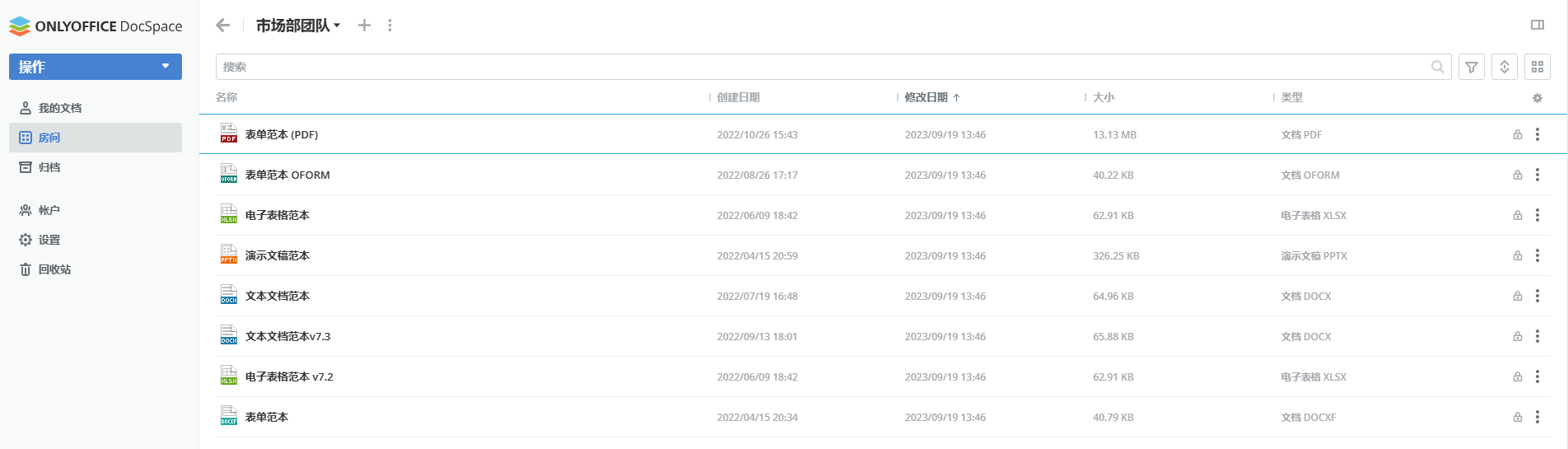Viewport: 1568px width, 449px height.
Task: Open context menu for 电子表格范本 v7.2
Action: pos(1537,377)
